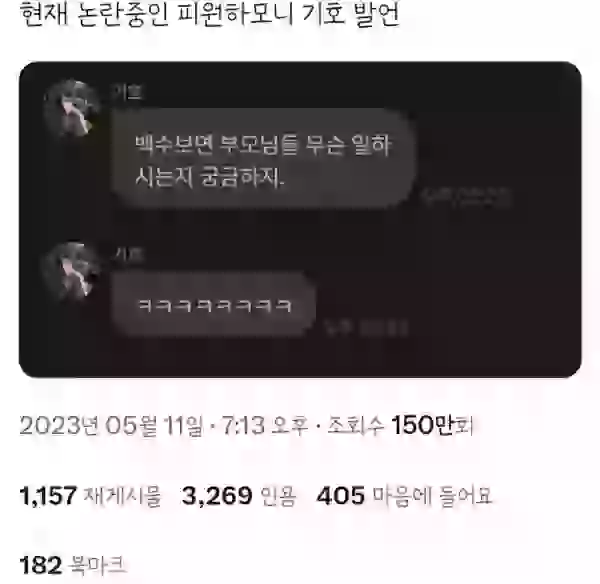This screenshot has width=600, height=584.
Task: Click the lower chat sender's profile avatar
Action: pos(72,271)
